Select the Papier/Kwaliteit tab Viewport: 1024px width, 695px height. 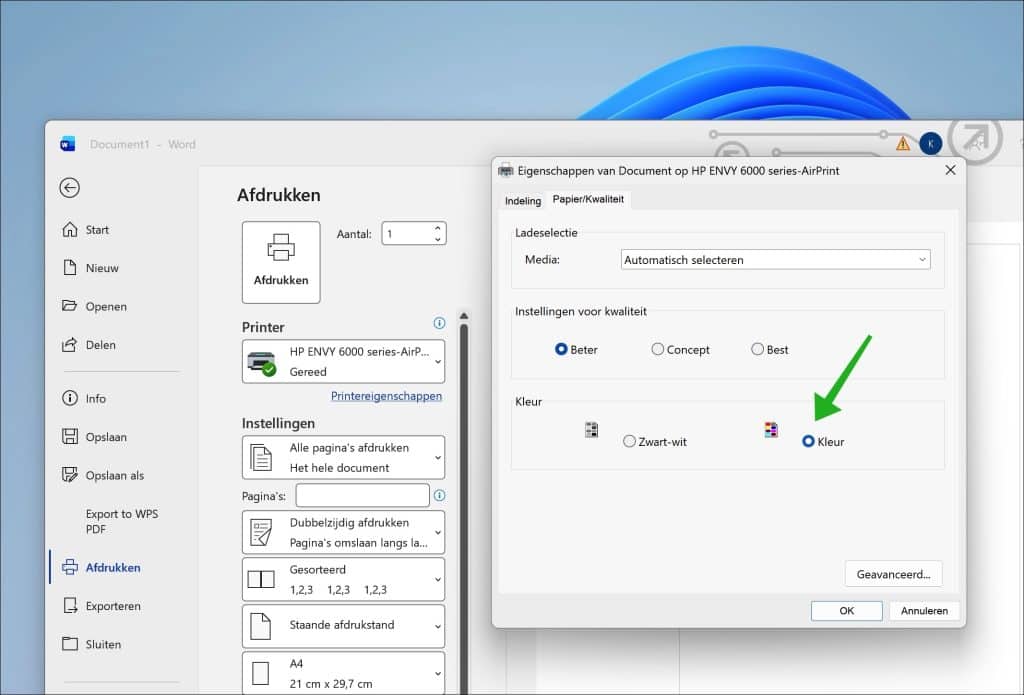(588, 199)
